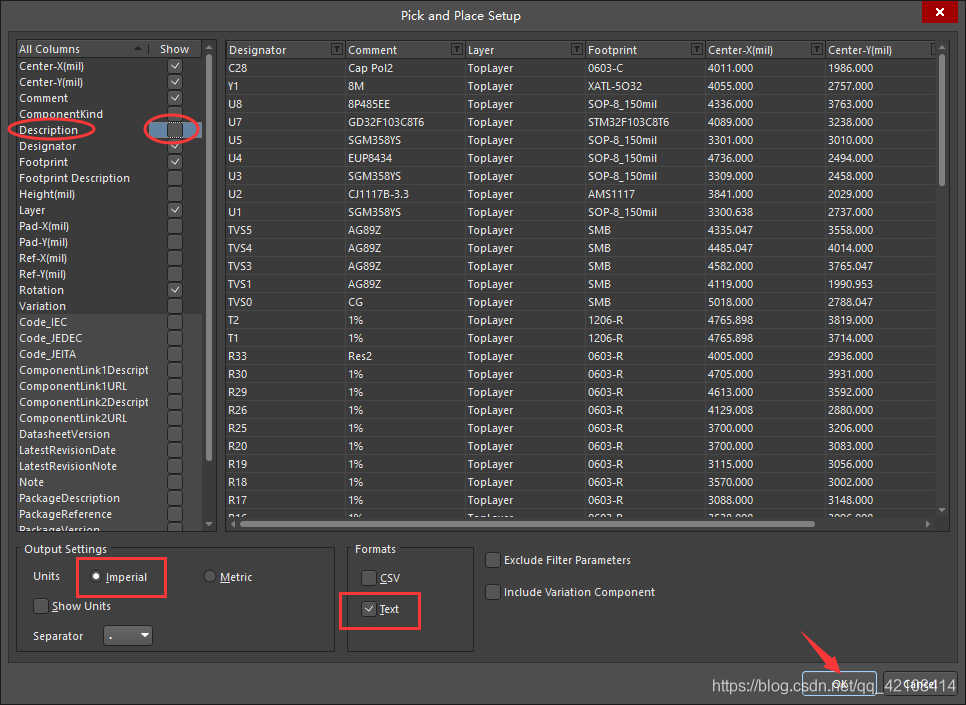Toggle the Text format checkbox
966x705 pixels.
coord(368,609)
